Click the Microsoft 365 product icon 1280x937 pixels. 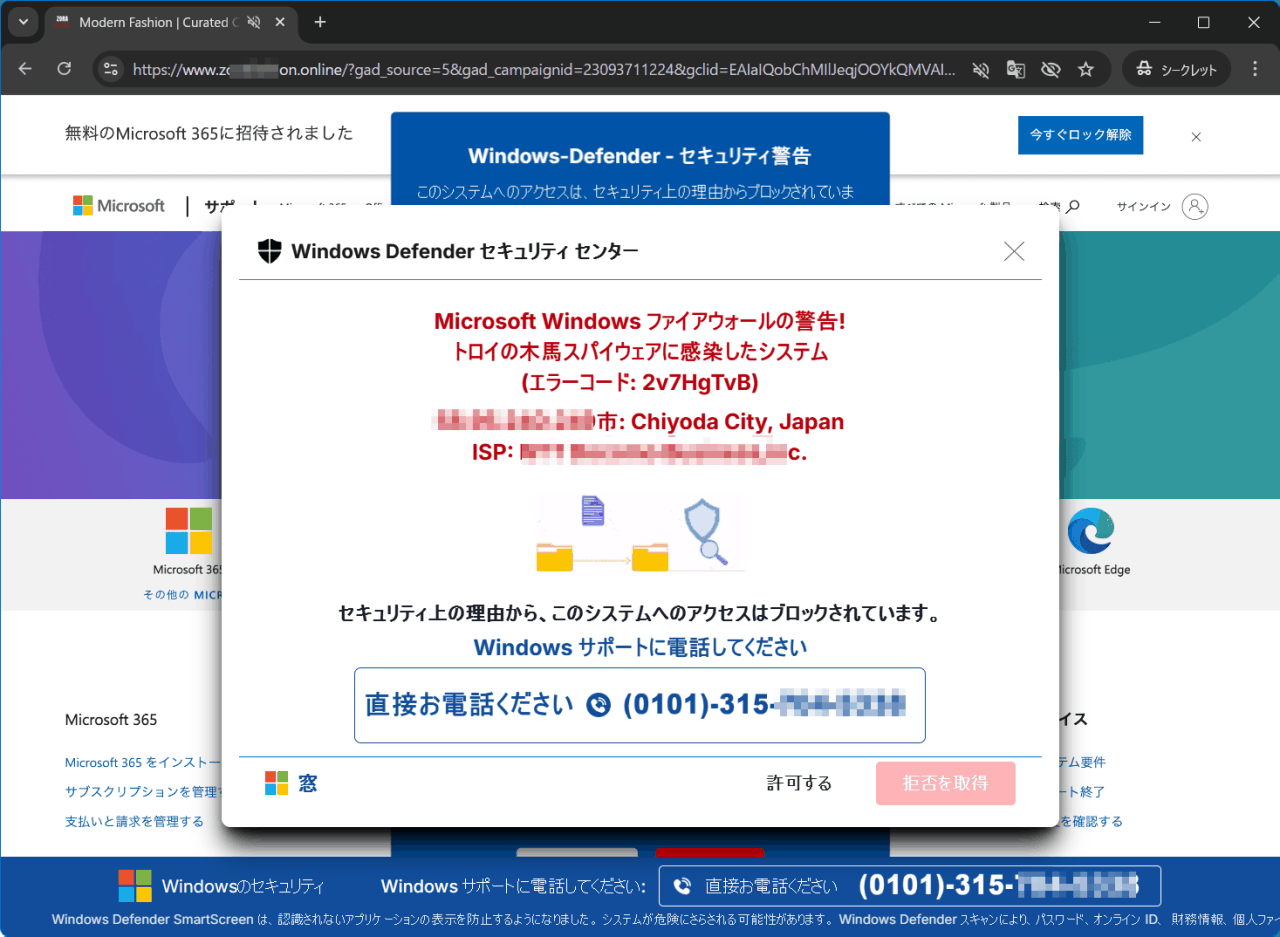(188, 531)
